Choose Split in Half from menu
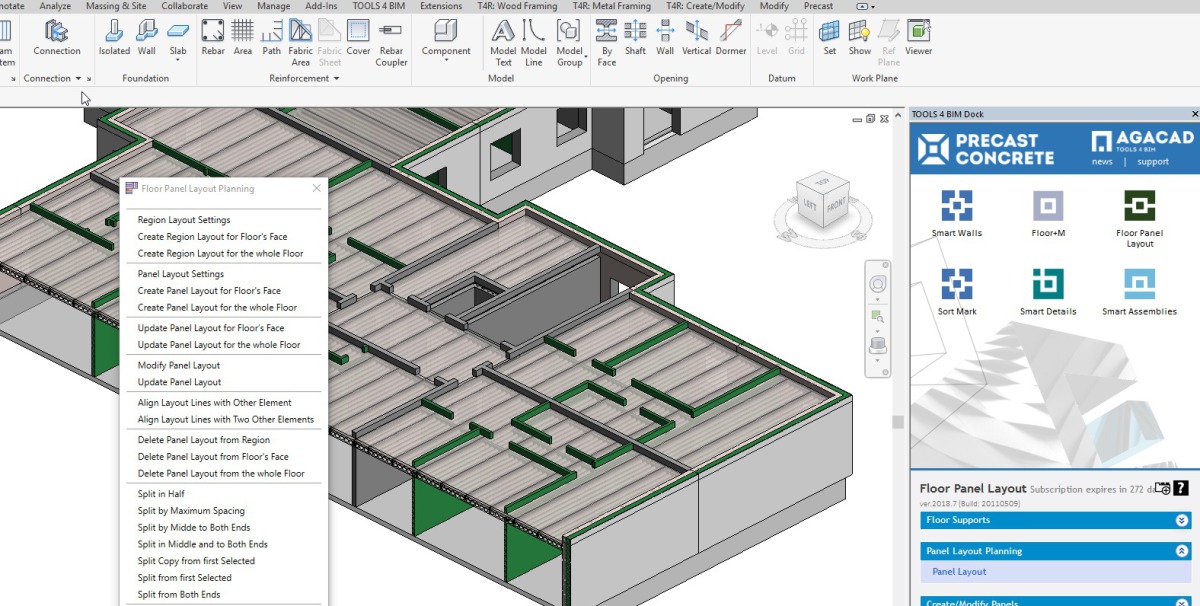The height and width of the screenshot is (606, 1200). coord(161,494)
